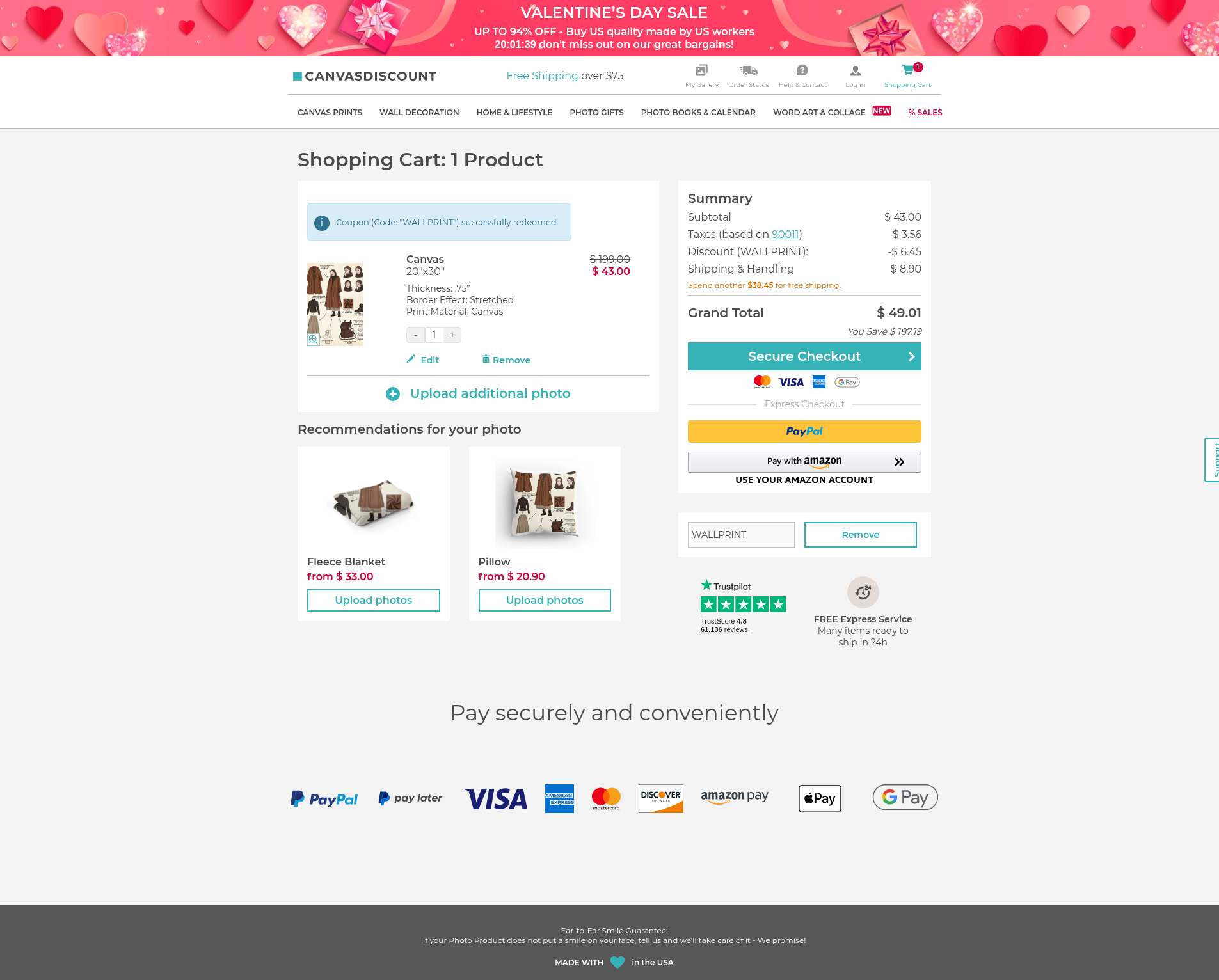Screen dimensions: 1219x980
Task: Open the % Sales menu item
Action: pyautogui.click(x=925, y=113)
